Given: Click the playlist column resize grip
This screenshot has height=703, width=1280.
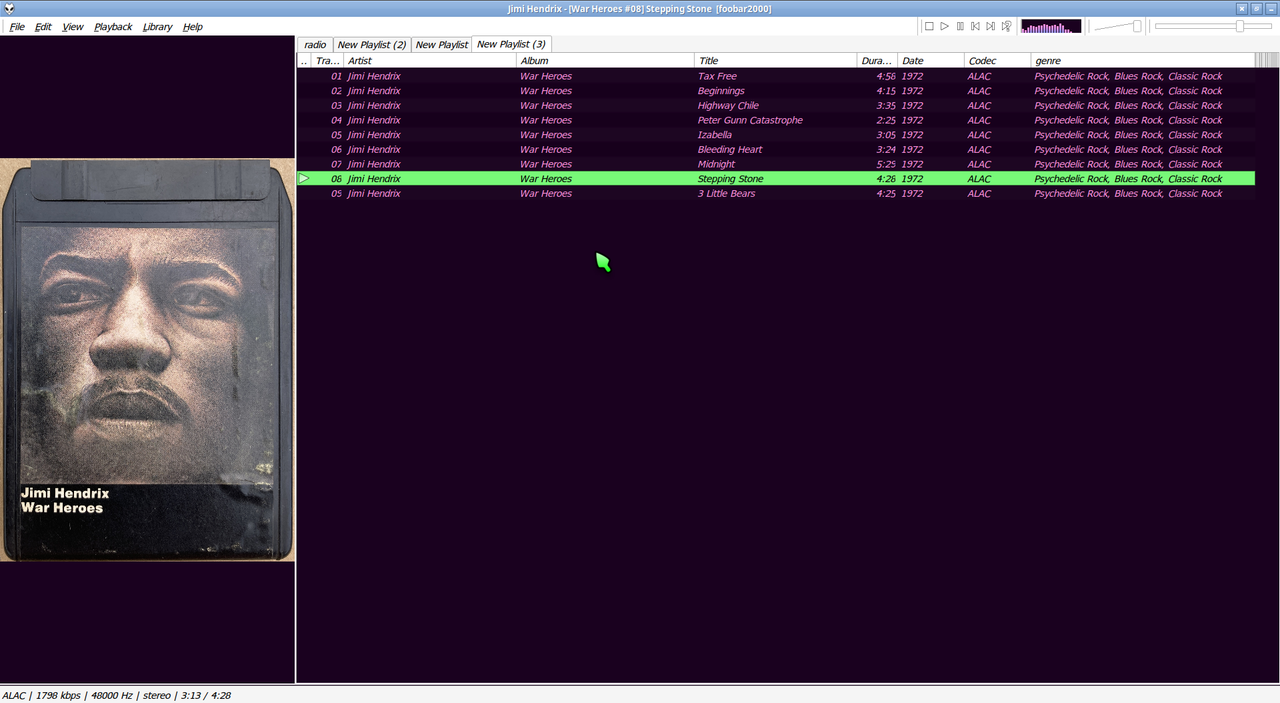Looking at the screenshot, I should coord(1266,61).
